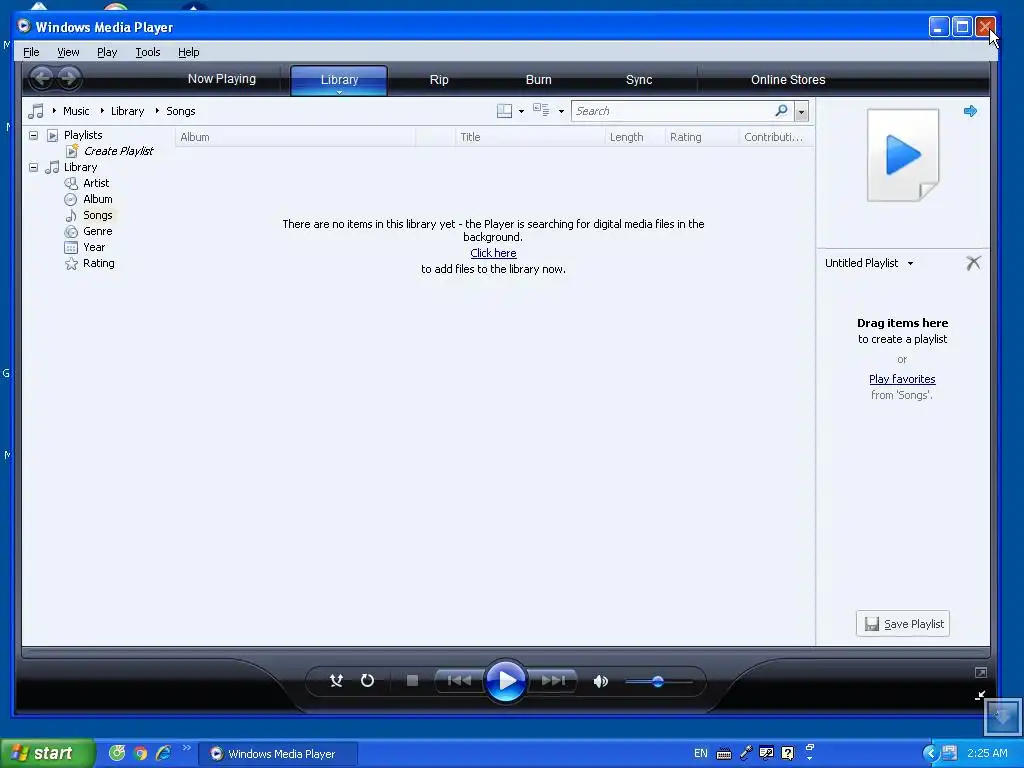1024x768 pixels.
Task: Click the Forward navigation arrow
Action: click(69, 79)
